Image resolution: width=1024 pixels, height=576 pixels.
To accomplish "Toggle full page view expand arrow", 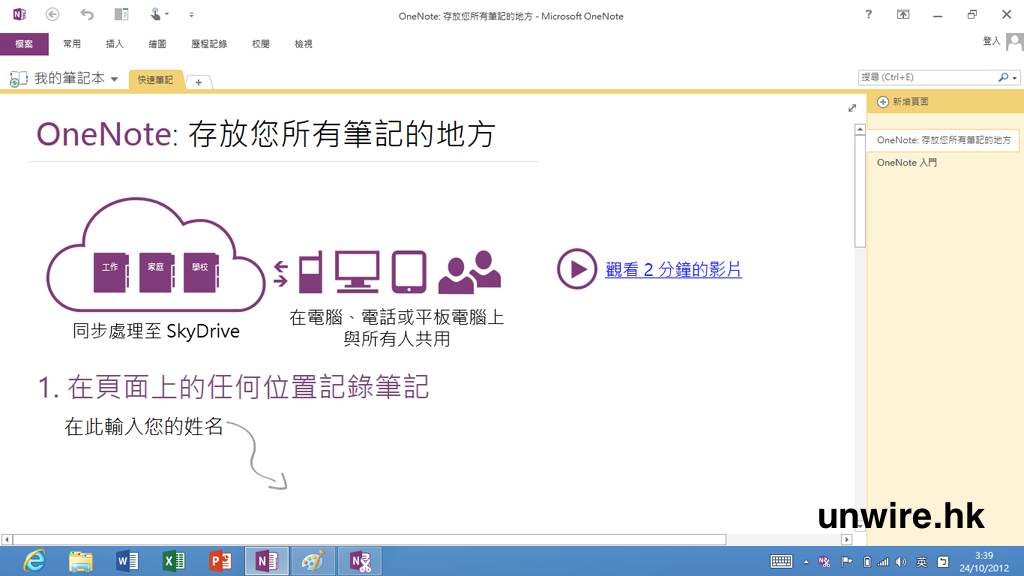I will click(x=852, y=108).
